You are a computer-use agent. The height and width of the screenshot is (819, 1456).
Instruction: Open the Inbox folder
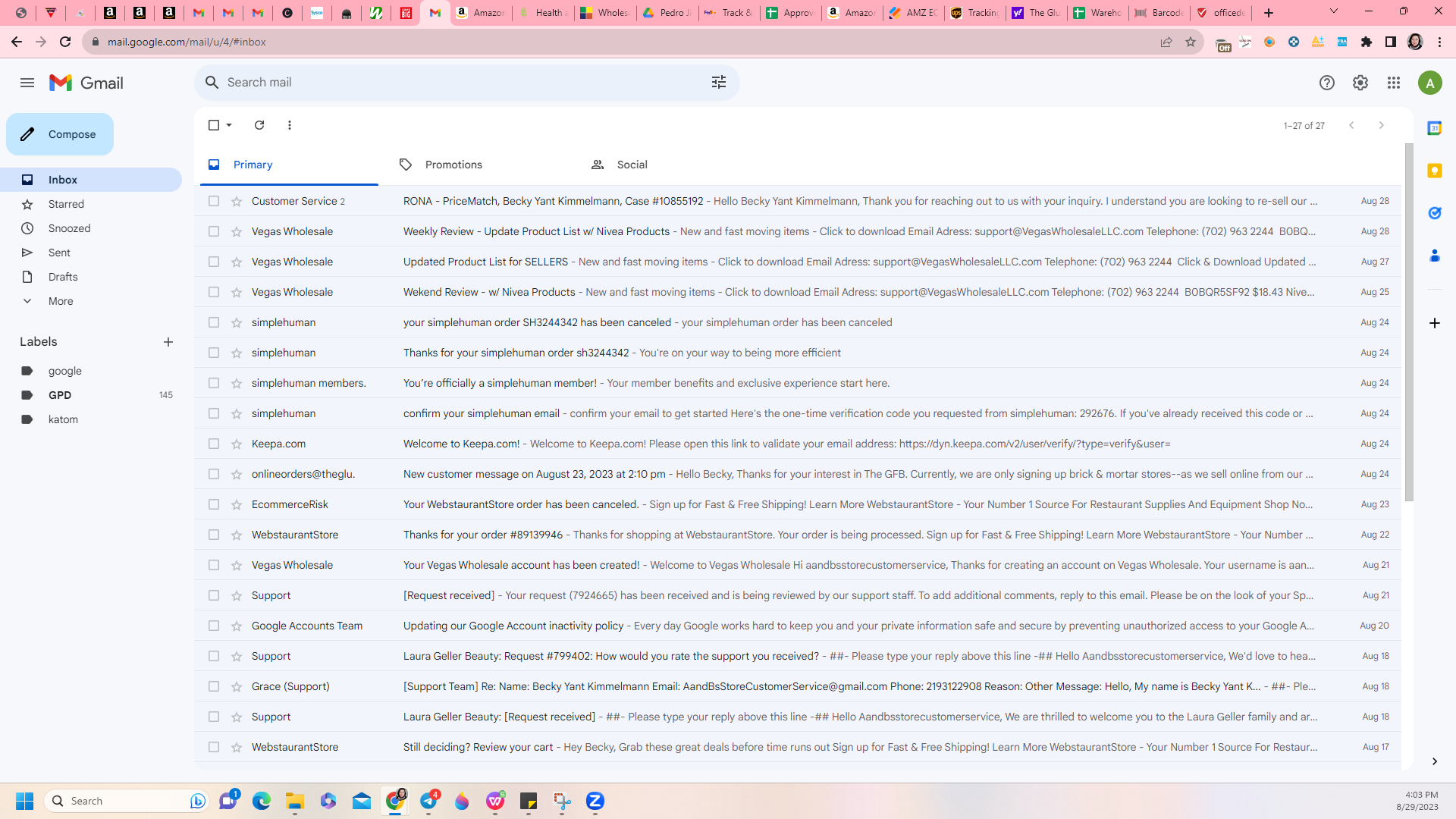tap(91, 180)
